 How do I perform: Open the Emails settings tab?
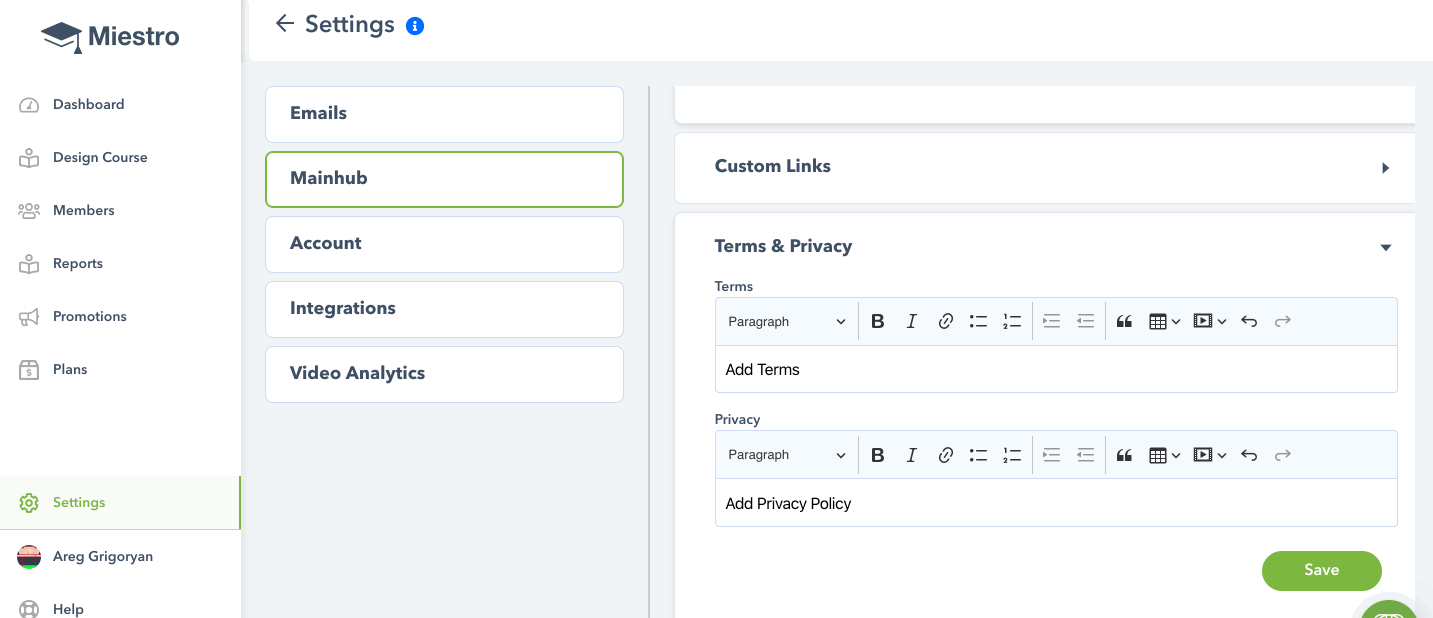444,114
